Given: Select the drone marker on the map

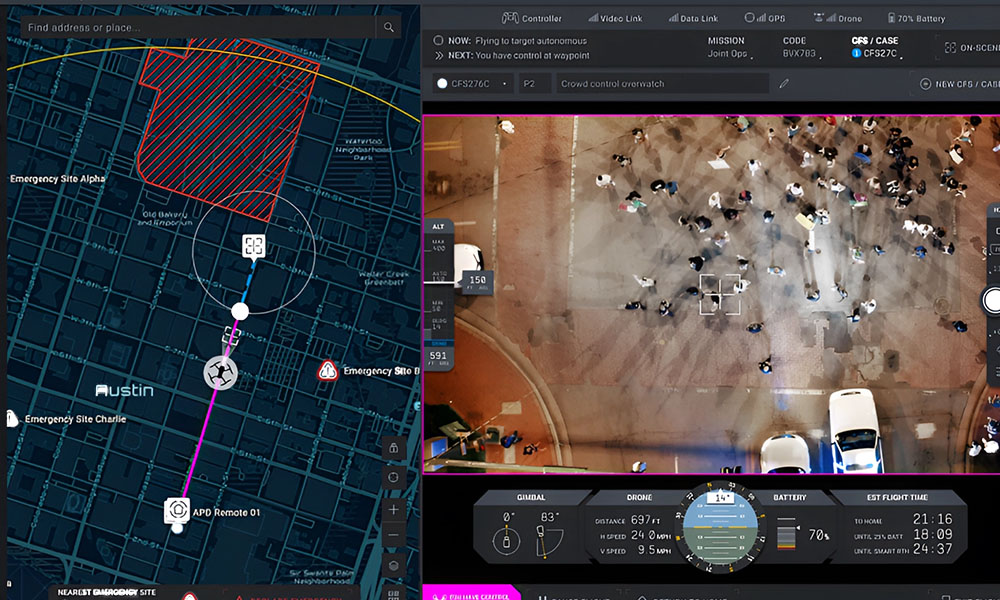Looking at the screenshot, I should tap(220, 373).
